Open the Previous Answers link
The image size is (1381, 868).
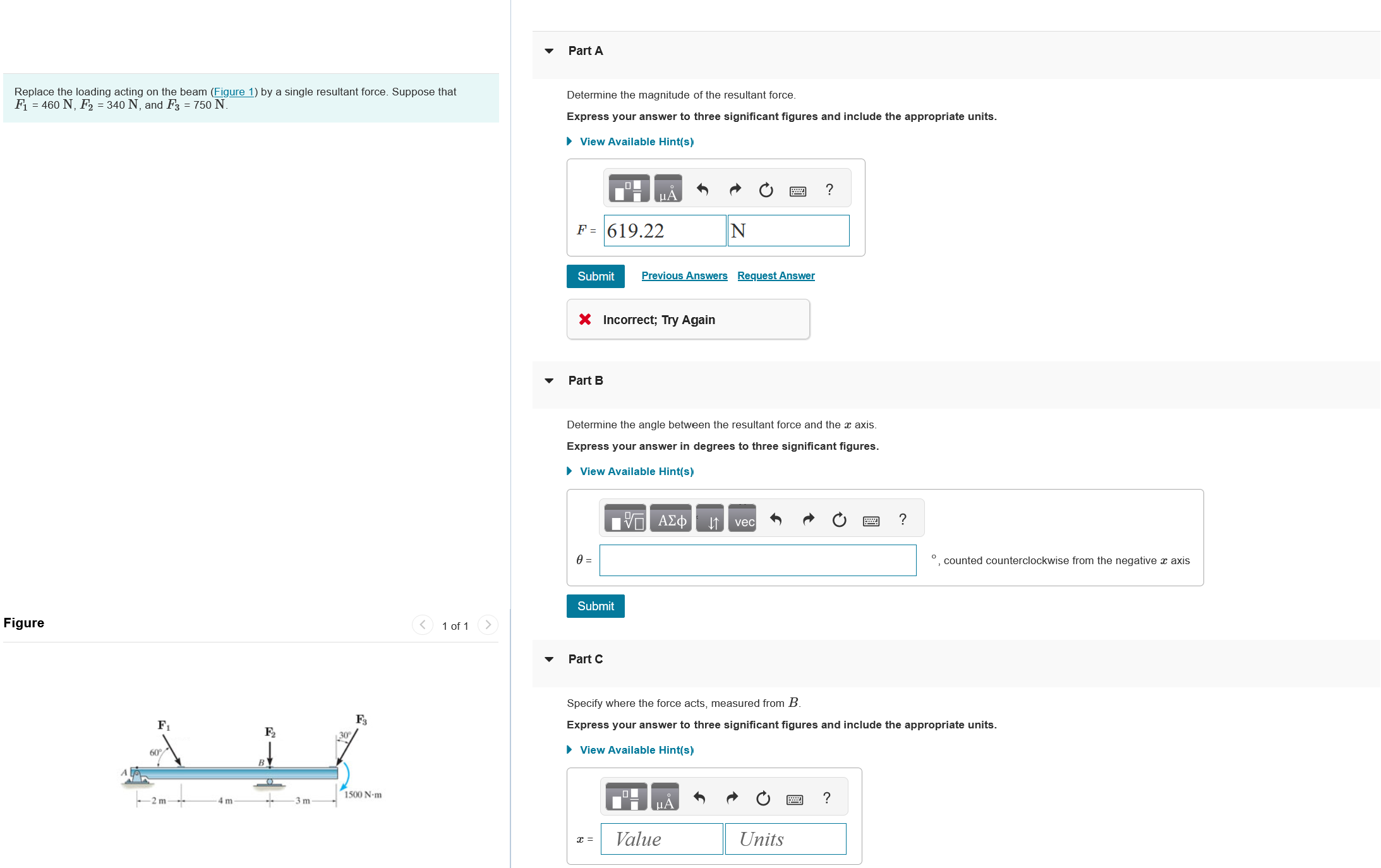pos(684,275)
